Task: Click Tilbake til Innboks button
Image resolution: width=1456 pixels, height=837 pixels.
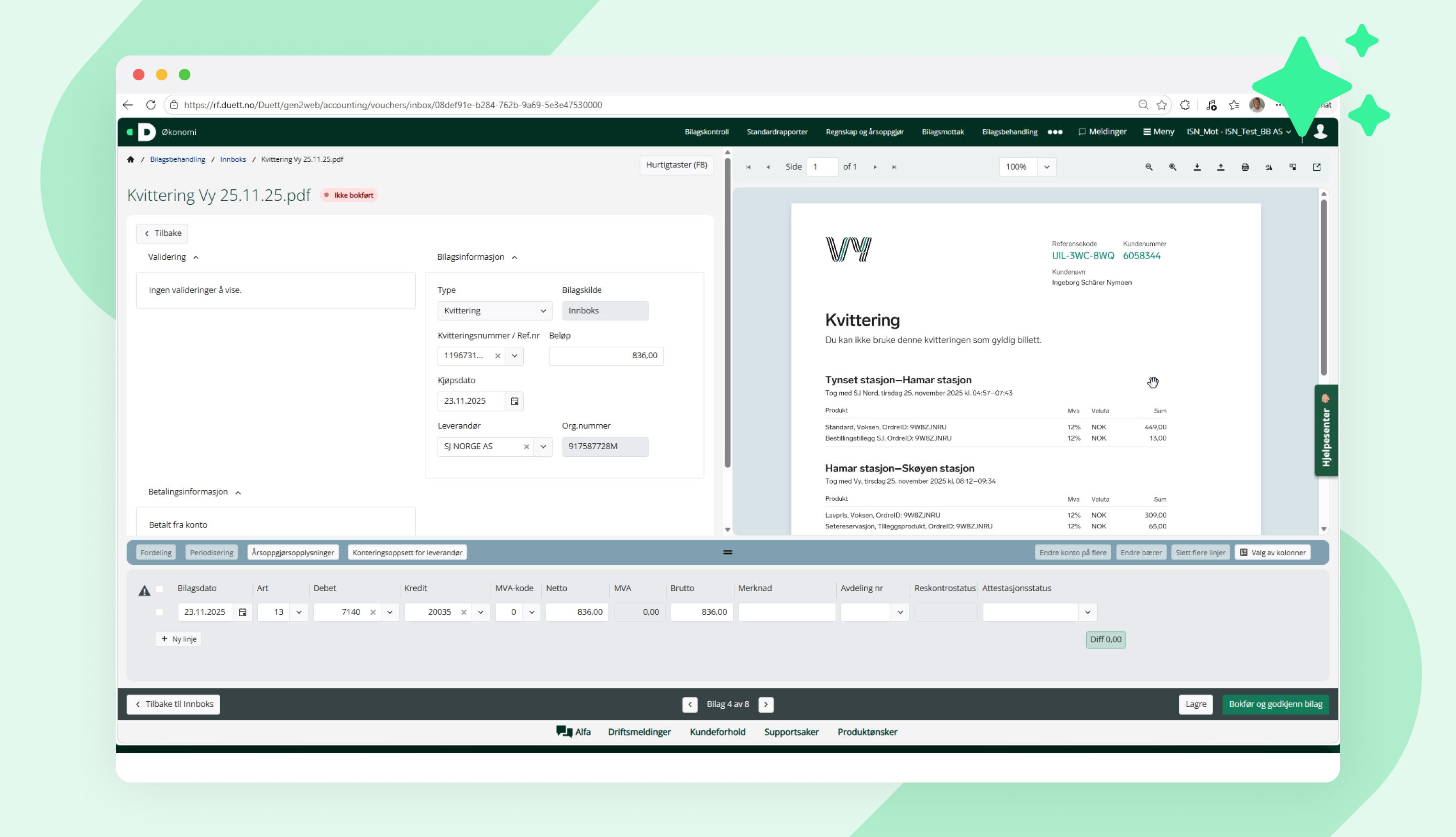Action: point(173,704)
